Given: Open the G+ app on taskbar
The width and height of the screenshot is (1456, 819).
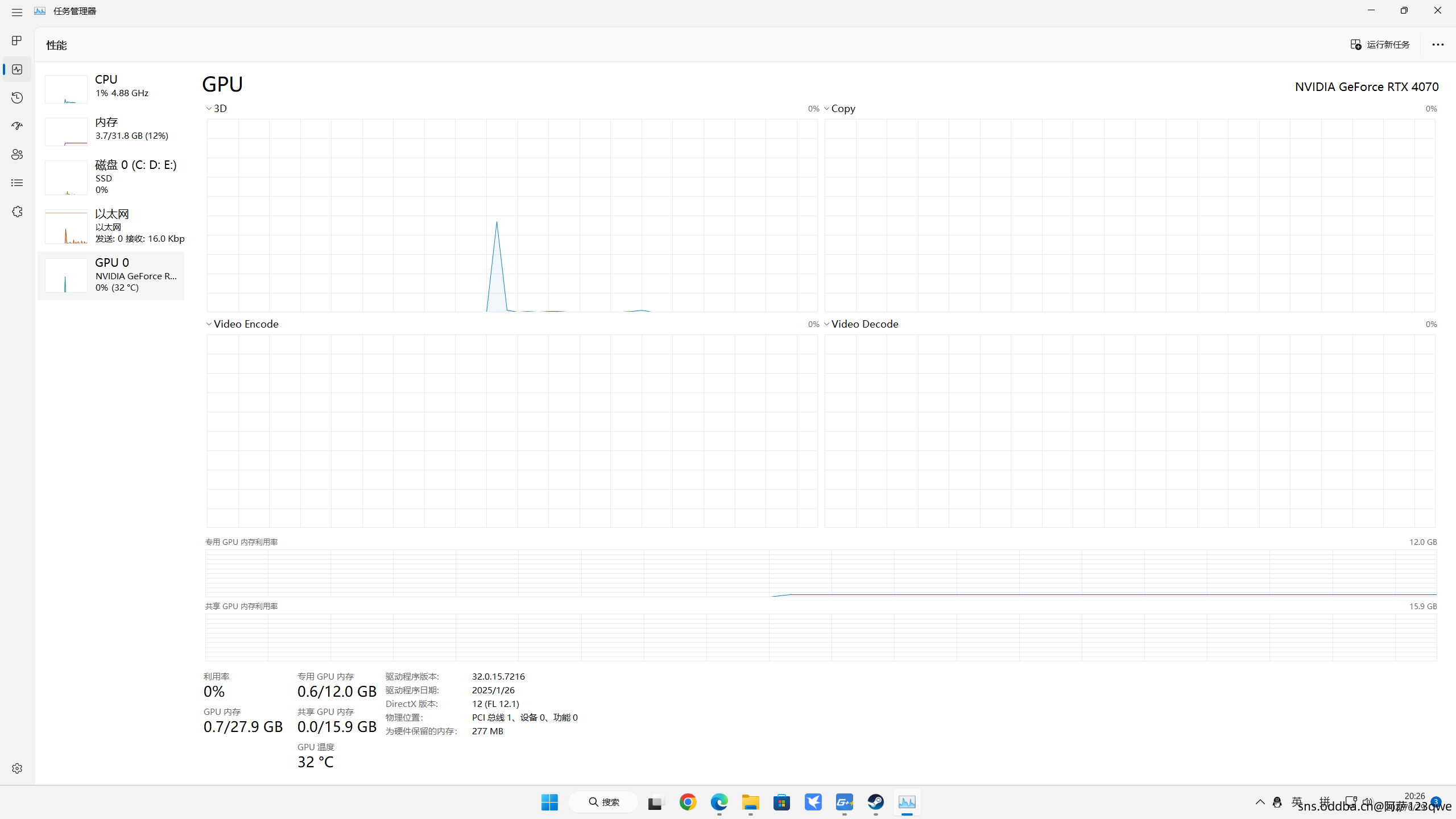Looking at the screenshot, I should pos(845,802).
